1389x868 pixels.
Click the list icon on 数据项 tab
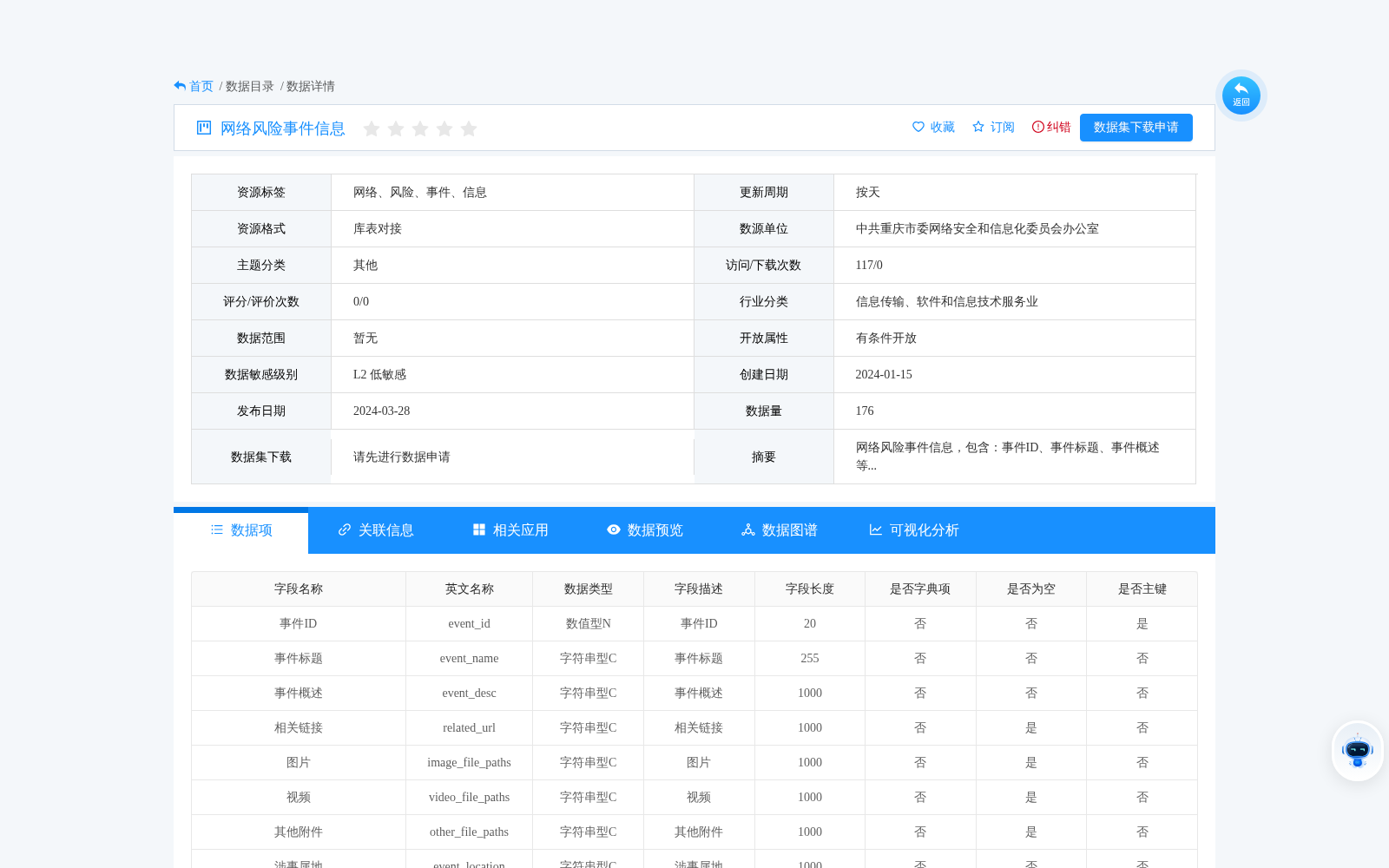217,529
